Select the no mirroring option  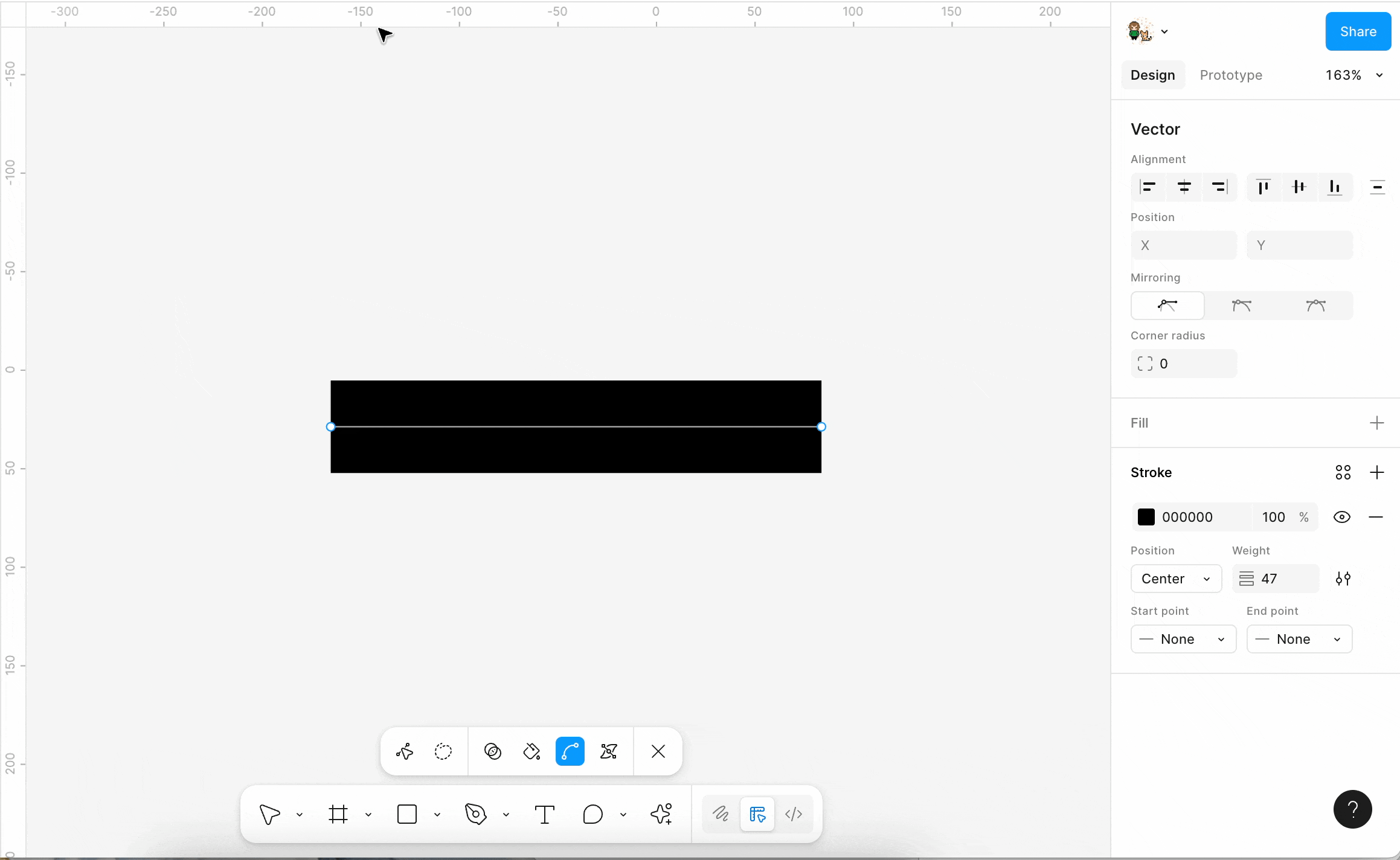point(1167,306)
